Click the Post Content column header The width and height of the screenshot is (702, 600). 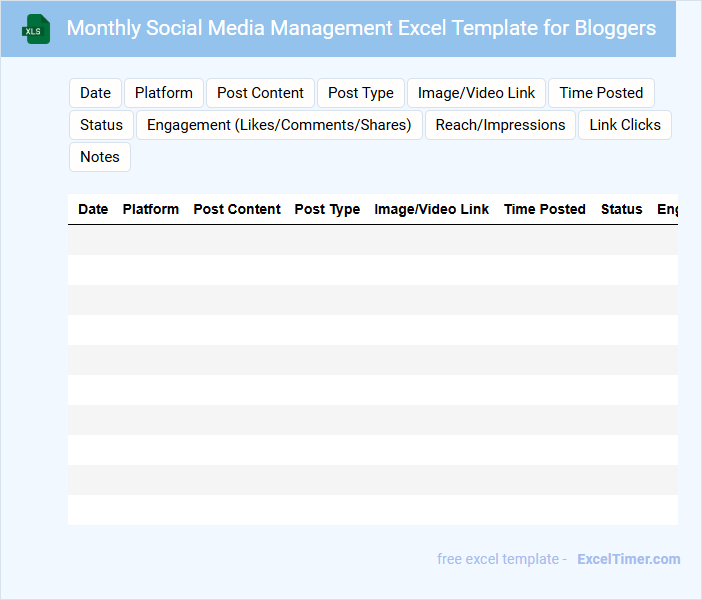click(x=237, y=209)
